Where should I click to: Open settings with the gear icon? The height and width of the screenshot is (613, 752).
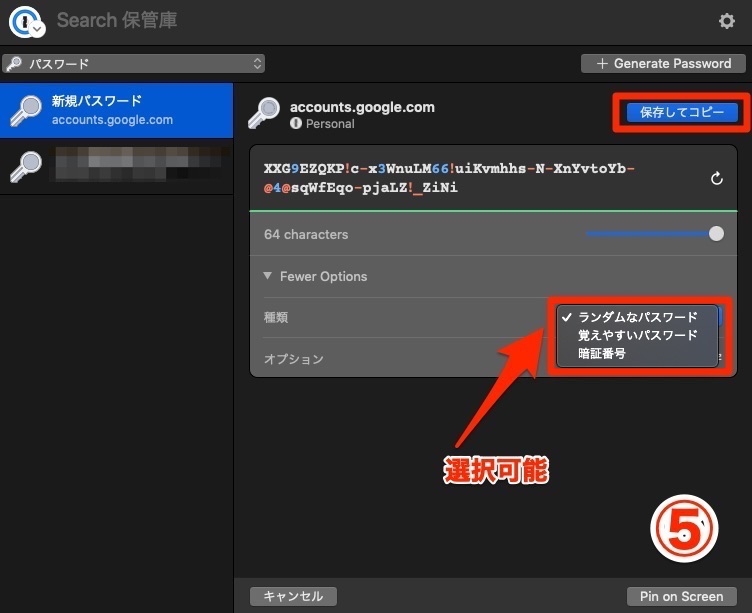727,21
